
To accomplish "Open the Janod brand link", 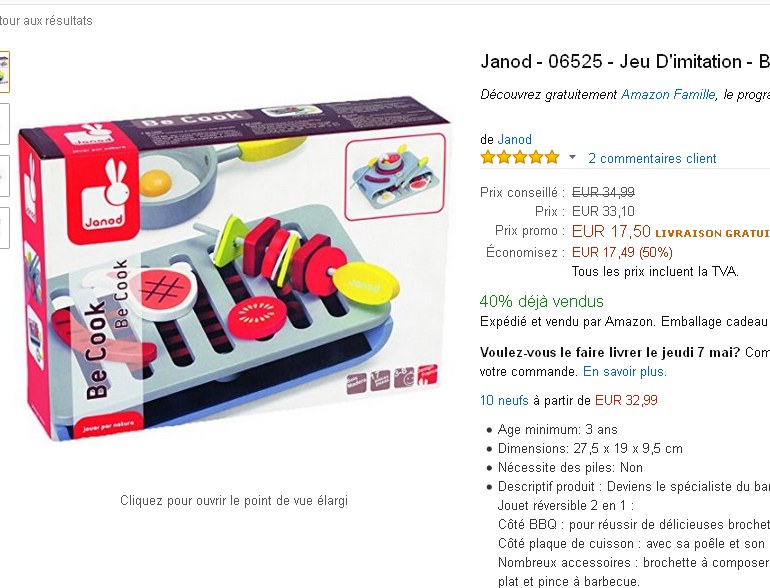I will 515,139.
